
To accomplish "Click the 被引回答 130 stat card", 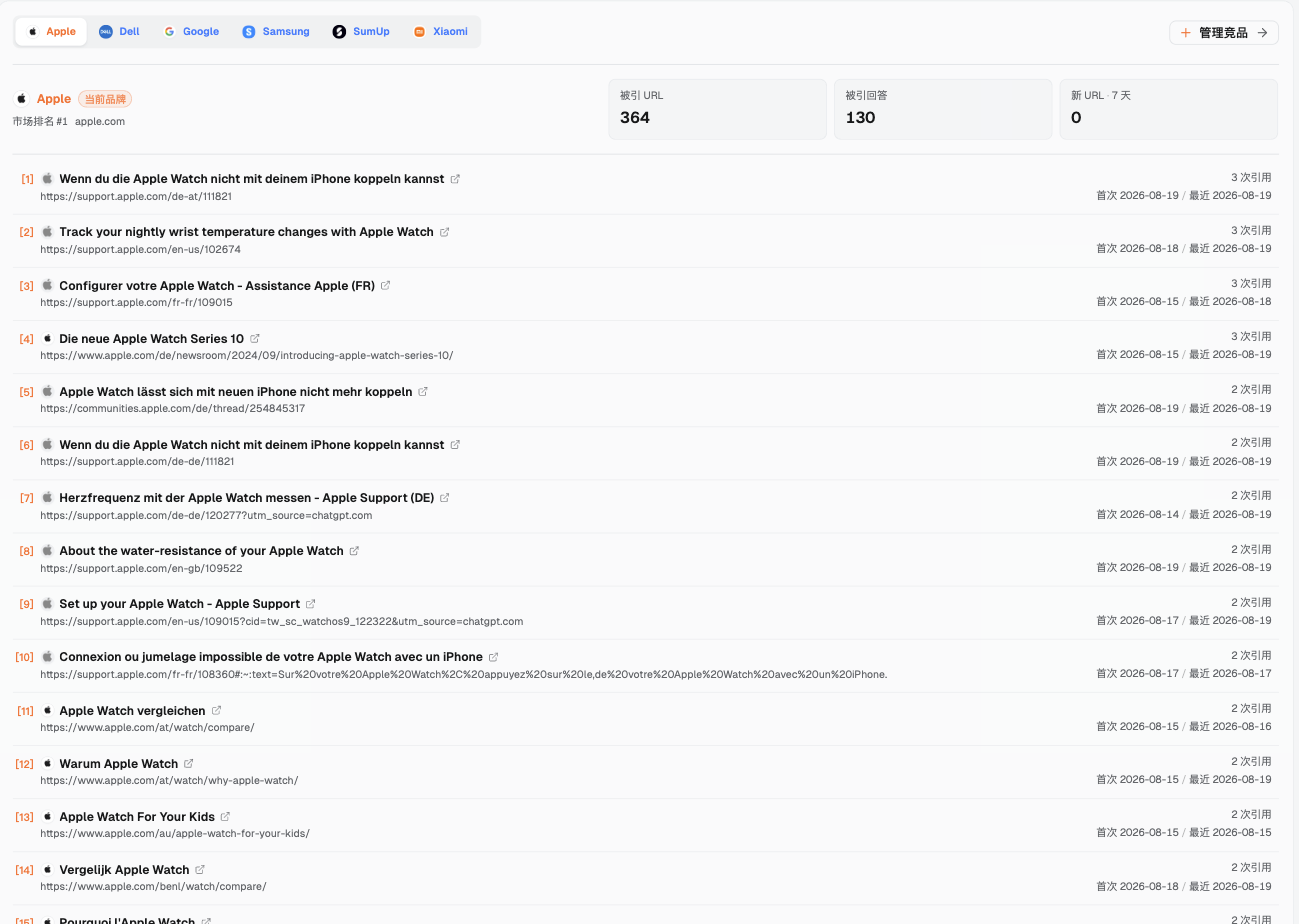I will tap(943, 109).
